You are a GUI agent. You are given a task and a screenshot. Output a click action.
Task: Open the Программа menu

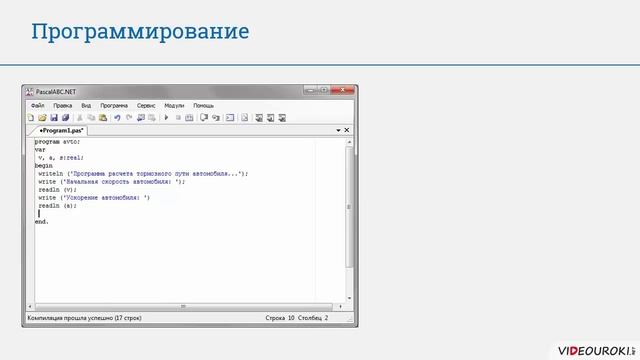pos(114,106)
